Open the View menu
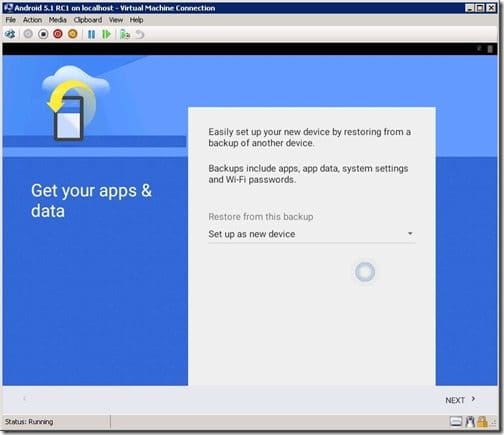 [116, 20]
